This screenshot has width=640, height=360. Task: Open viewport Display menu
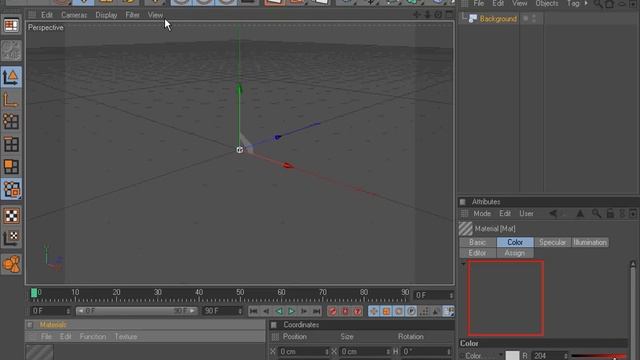pyautogui.click(x=106, y=15)
